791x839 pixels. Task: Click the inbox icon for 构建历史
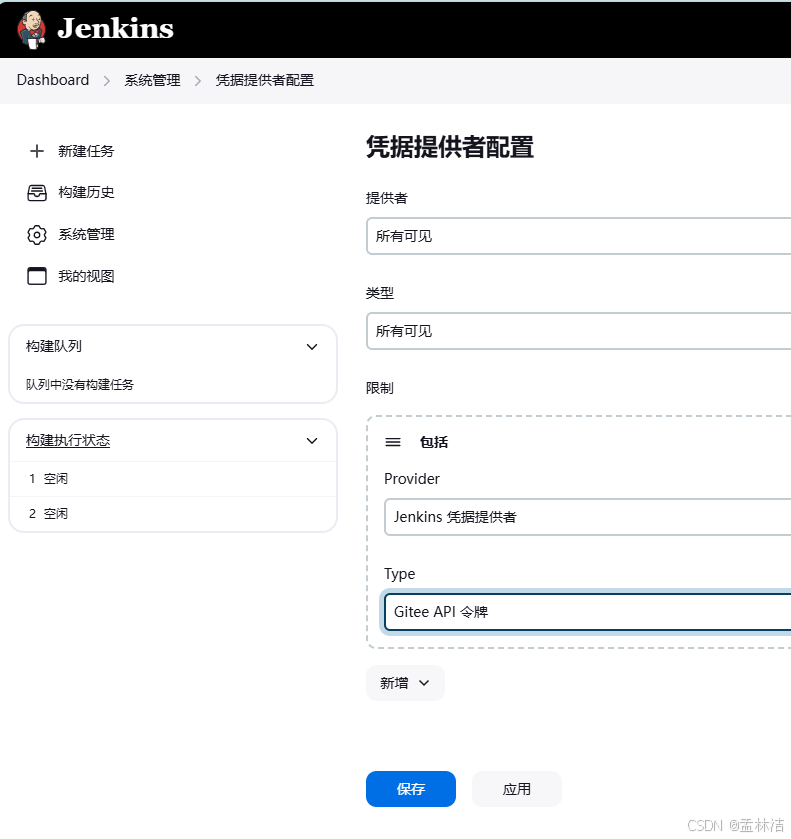(37, 193)
